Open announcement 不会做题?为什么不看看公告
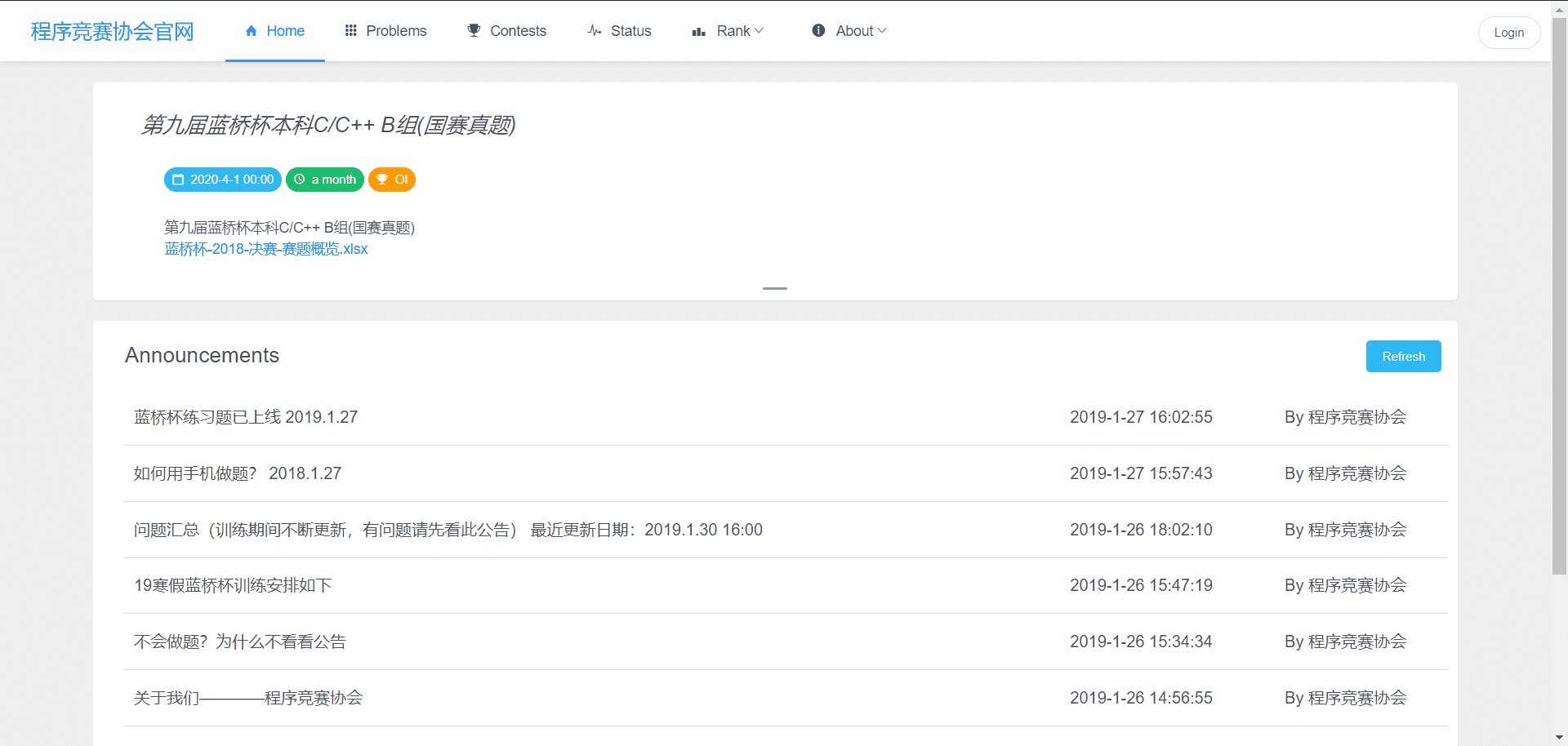The height and width of the screenshot is (746, 1568). click(x=240, y=642)
